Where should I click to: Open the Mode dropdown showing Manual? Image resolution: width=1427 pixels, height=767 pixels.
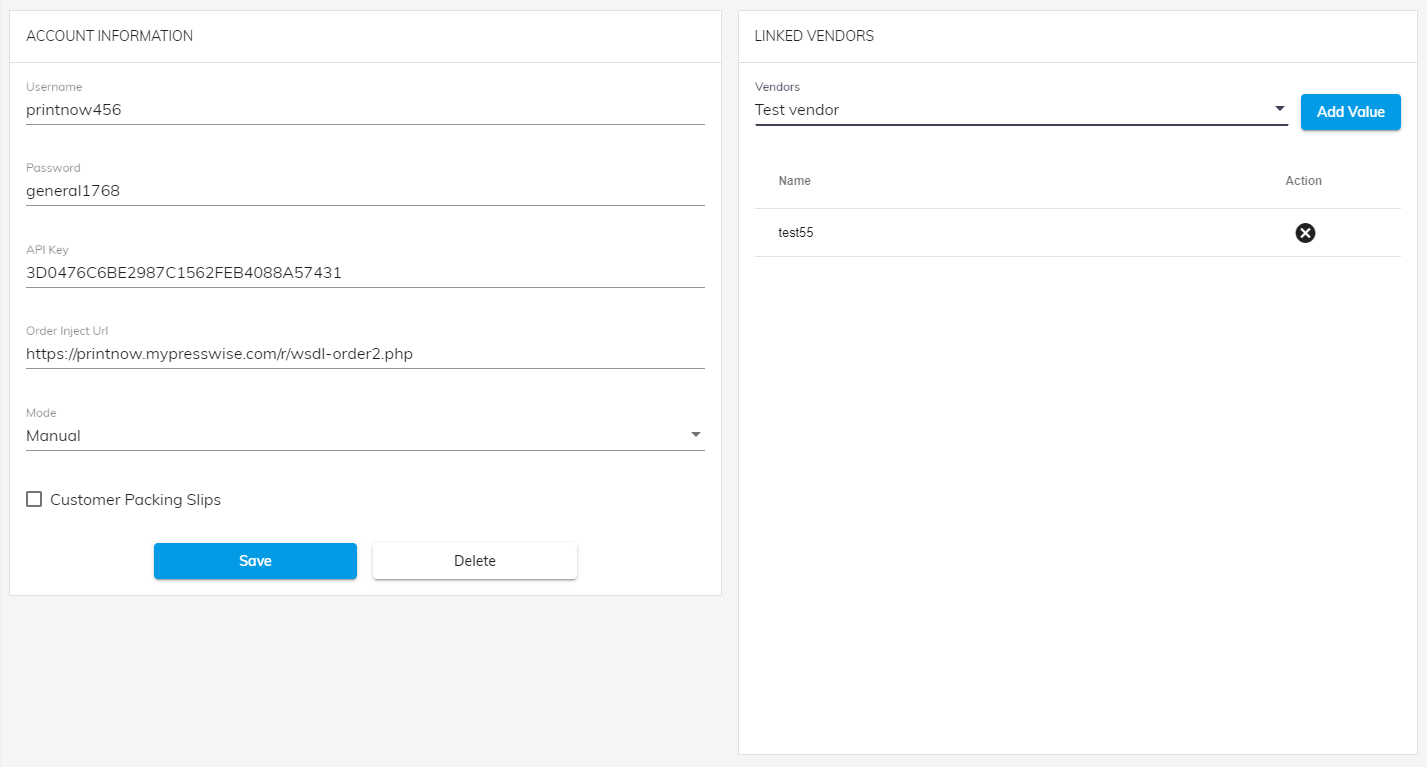pyautogui.click(x=365, y=435)
